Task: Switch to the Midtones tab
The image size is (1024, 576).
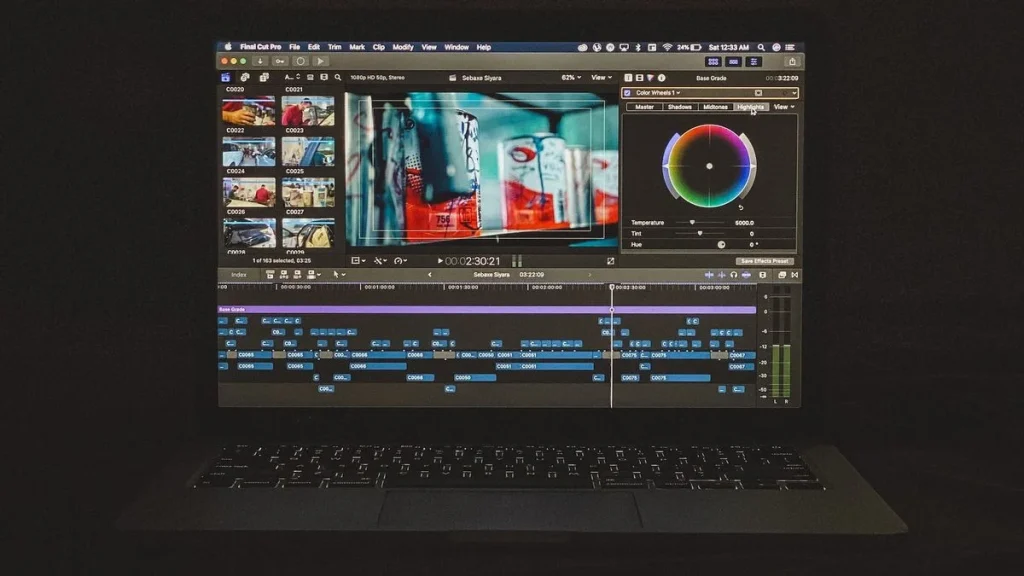Action: [716, 106]
